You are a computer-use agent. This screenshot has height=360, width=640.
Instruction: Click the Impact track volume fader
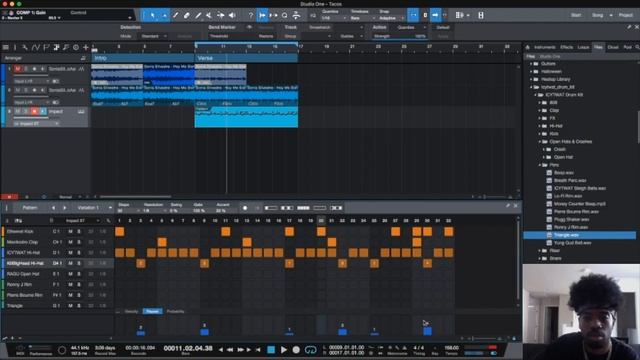[x=31, y=118]
